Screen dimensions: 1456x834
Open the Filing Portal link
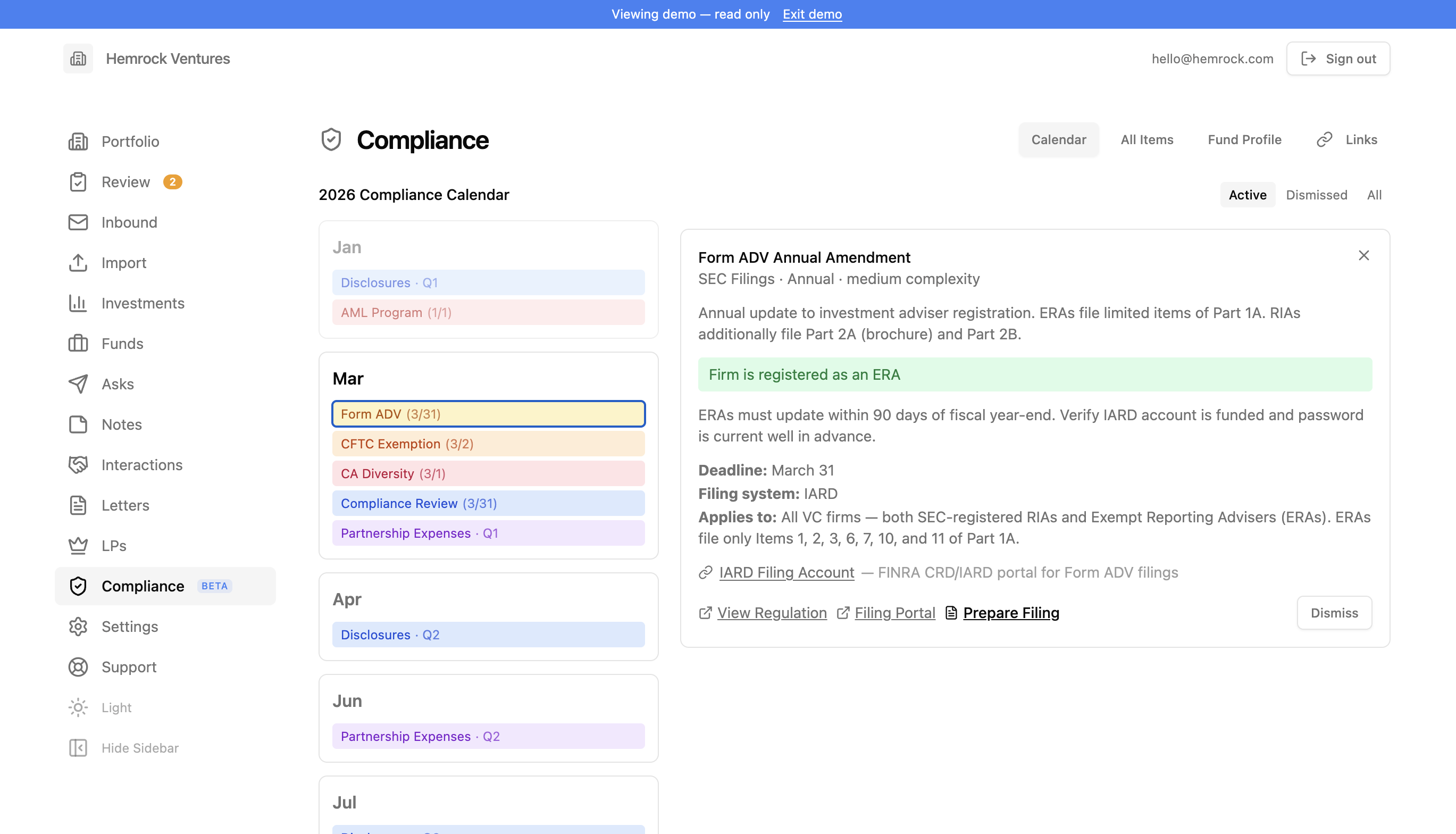895,613
